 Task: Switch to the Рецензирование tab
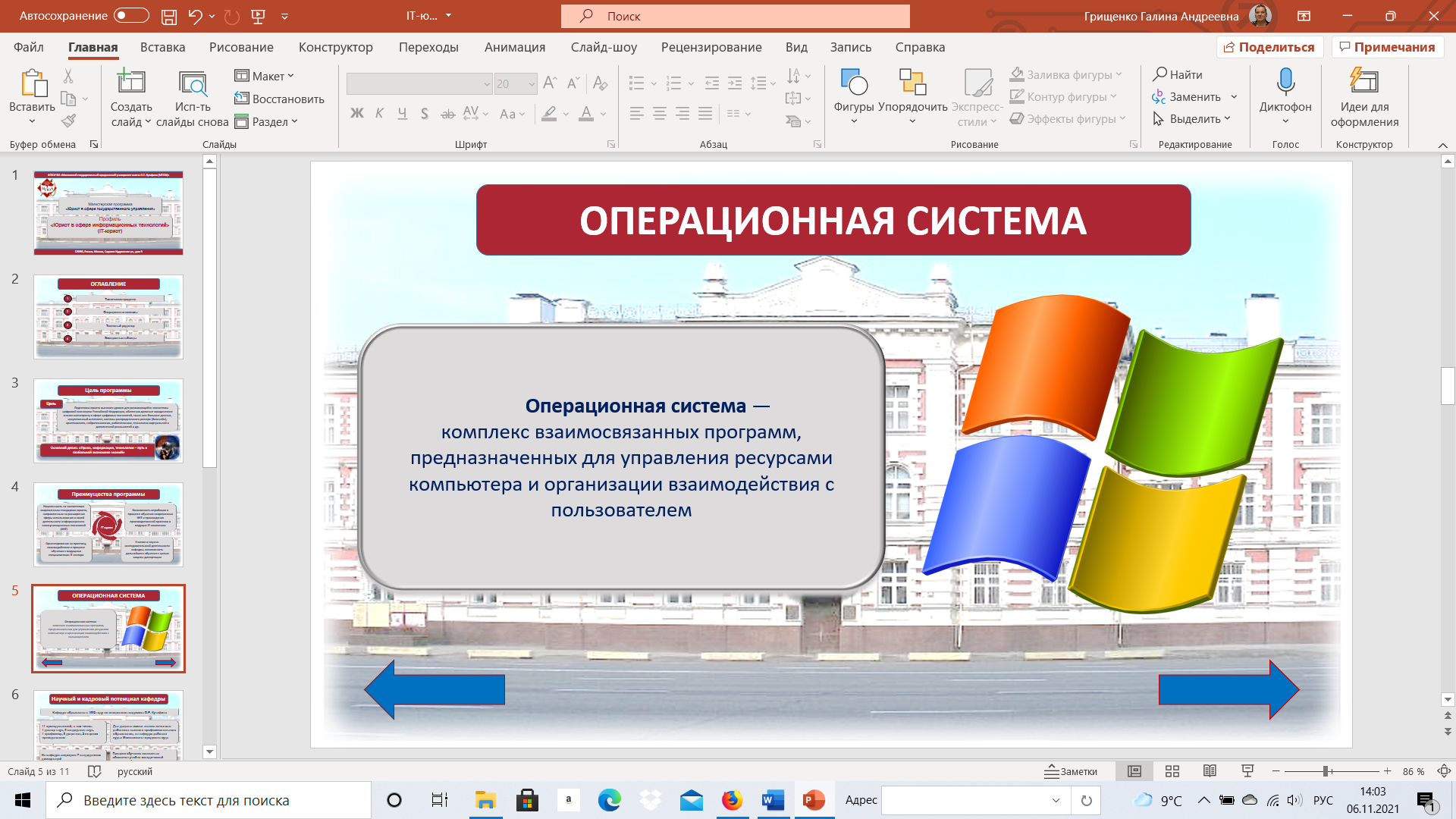pos(711,47)
